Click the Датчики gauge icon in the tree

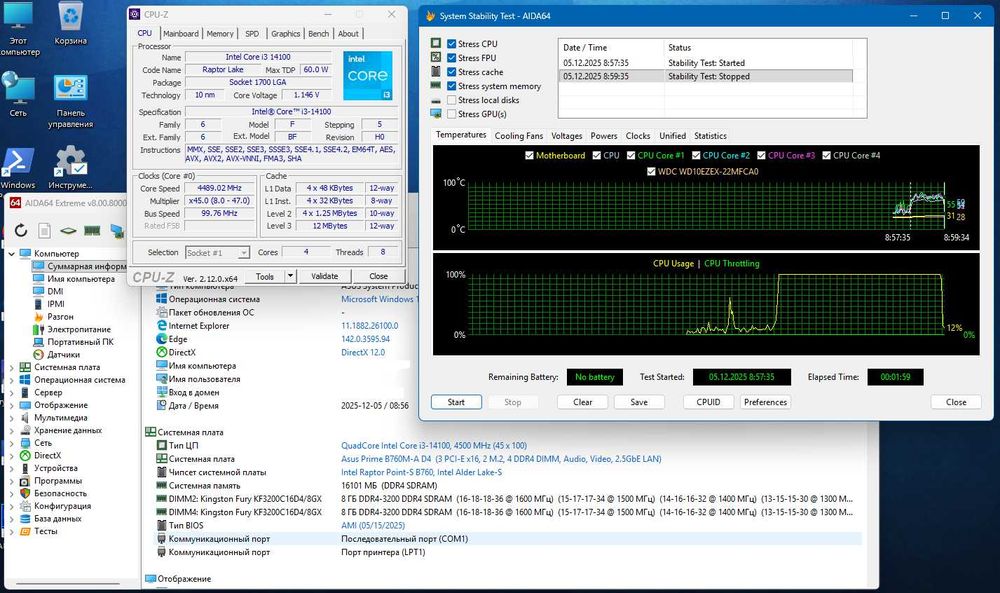(x=38, y=354)
